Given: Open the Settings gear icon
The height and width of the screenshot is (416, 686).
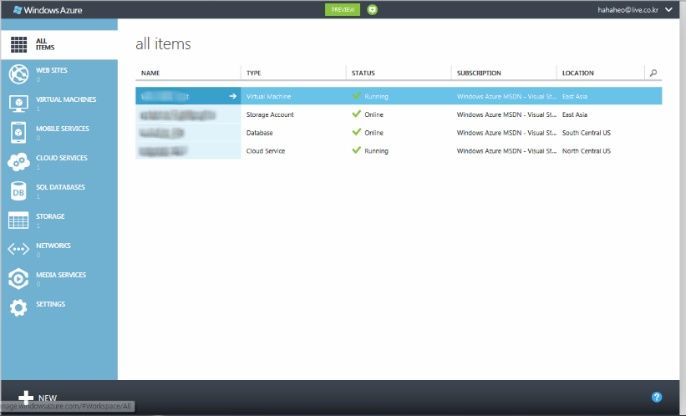Looking at the screenshot, I should pos(18,308).
